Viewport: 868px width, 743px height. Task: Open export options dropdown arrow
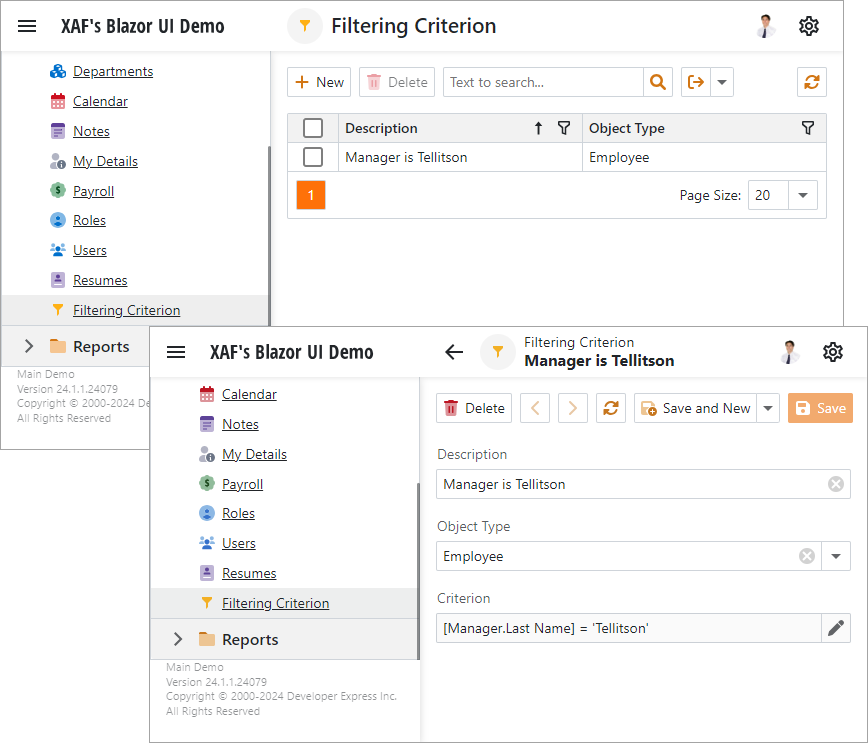pos(722,82)
